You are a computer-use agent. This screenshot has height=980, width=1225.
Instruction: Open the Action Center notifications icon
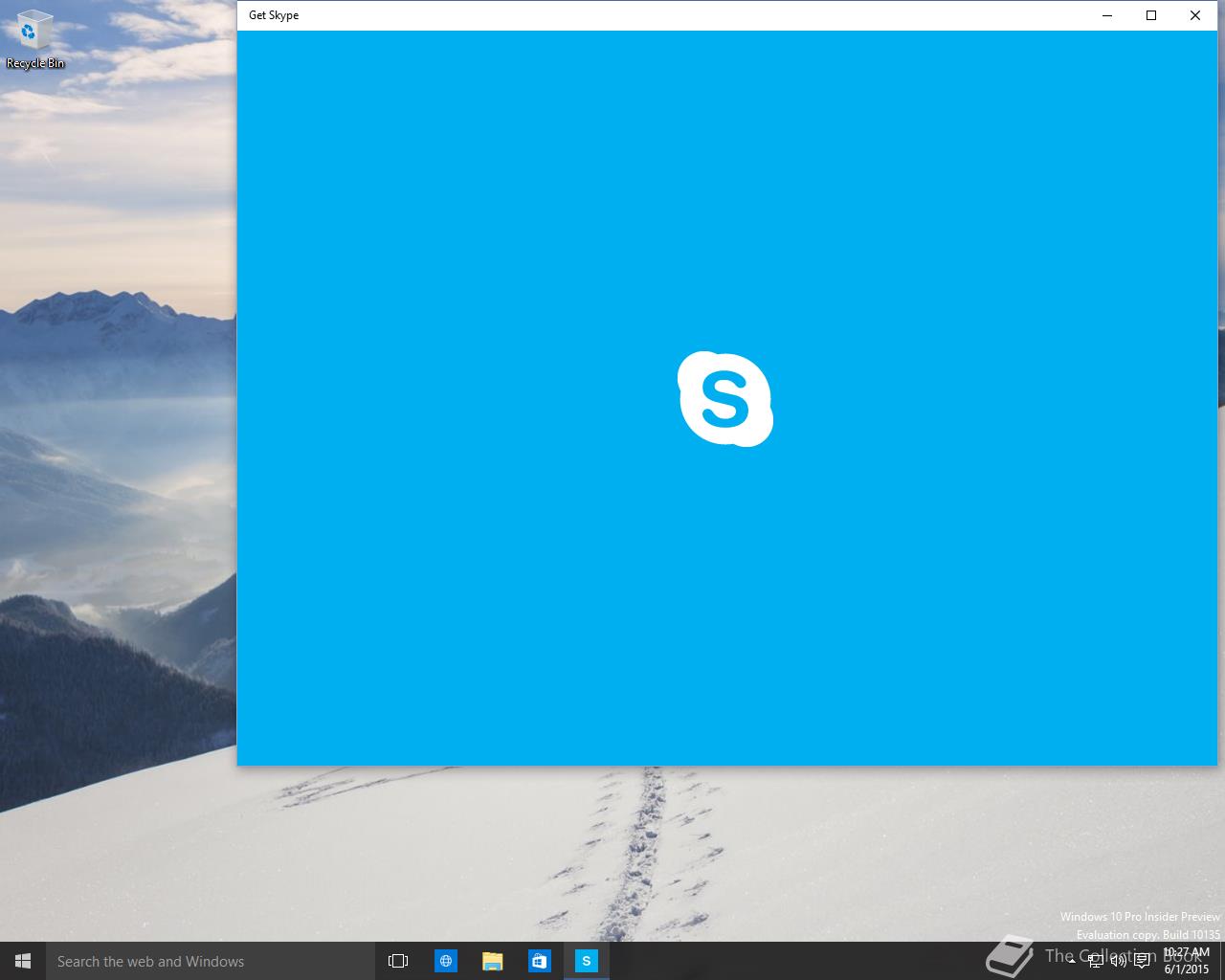tap(1142, 961)
